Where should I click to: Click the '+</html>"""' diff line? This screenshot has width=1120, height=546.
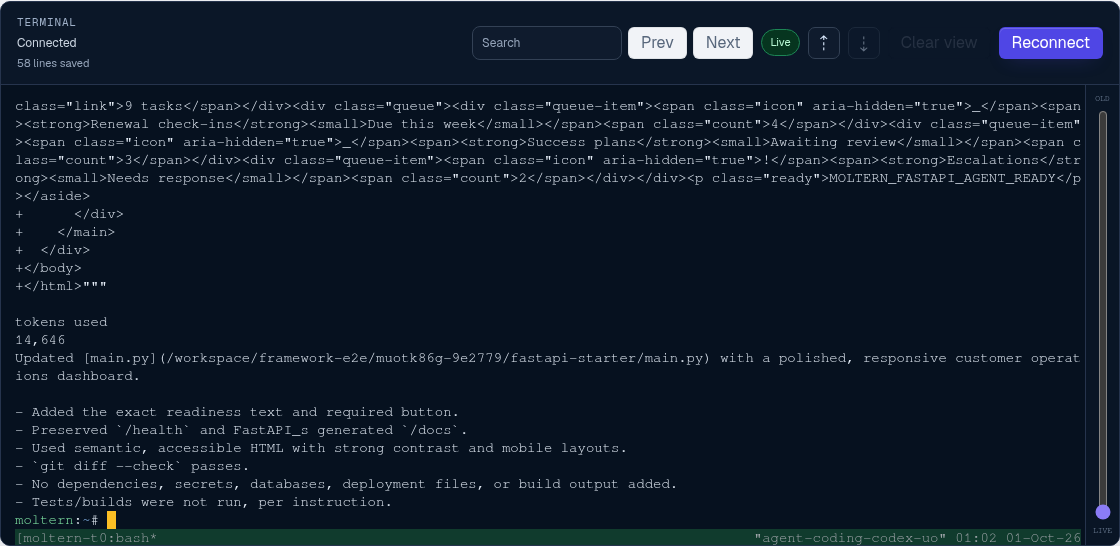coord(61,286)
